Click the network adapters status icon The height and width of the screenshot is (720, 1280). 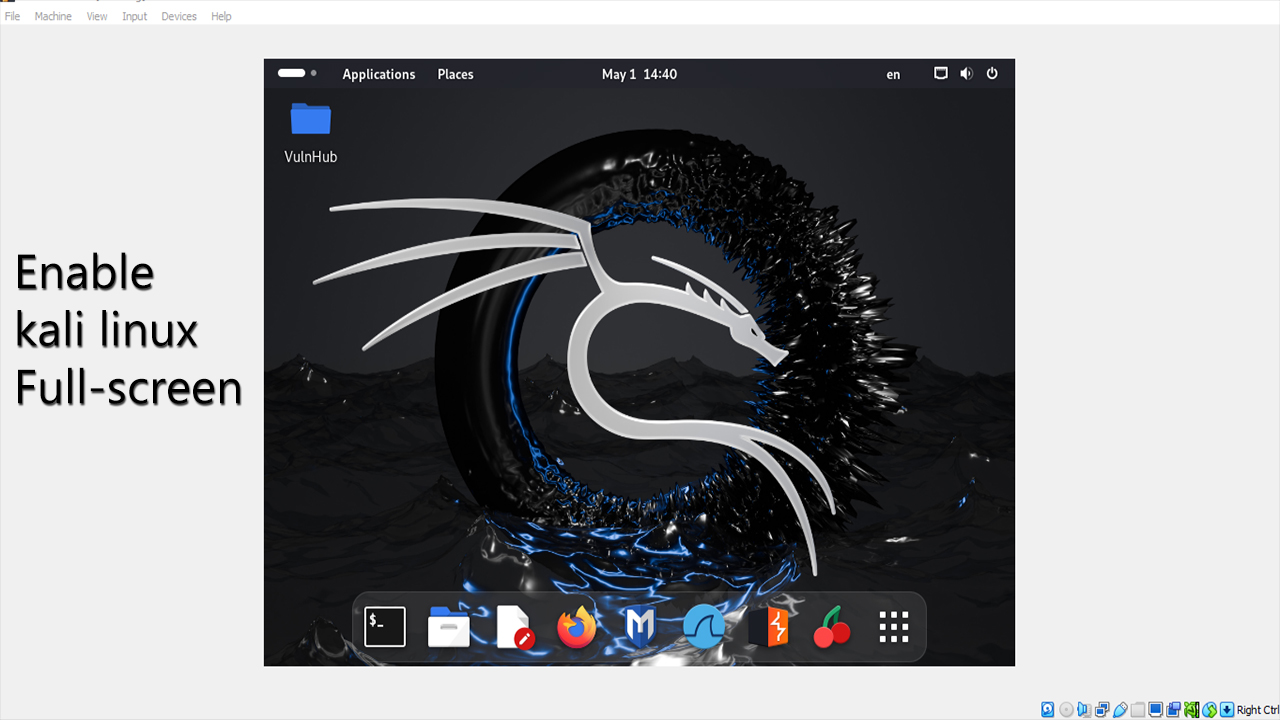click(1102, 710)
